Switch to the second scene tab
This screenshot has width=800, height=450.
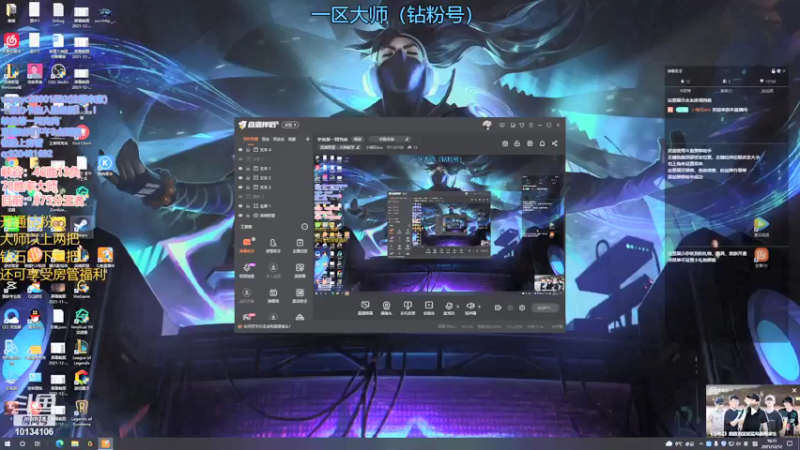pos(266,139)
